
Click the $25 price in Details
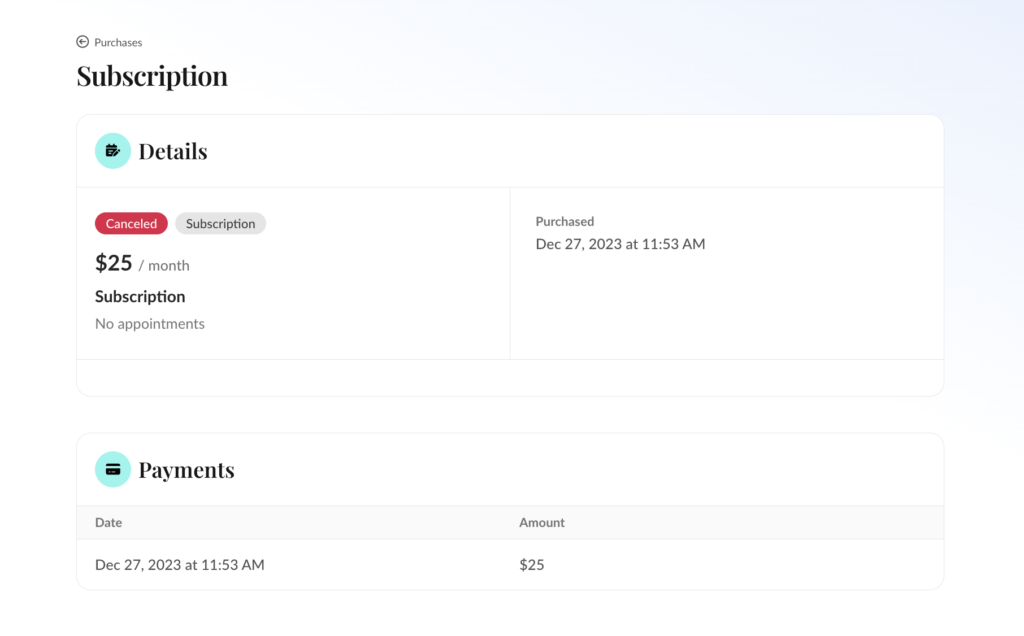114,263
